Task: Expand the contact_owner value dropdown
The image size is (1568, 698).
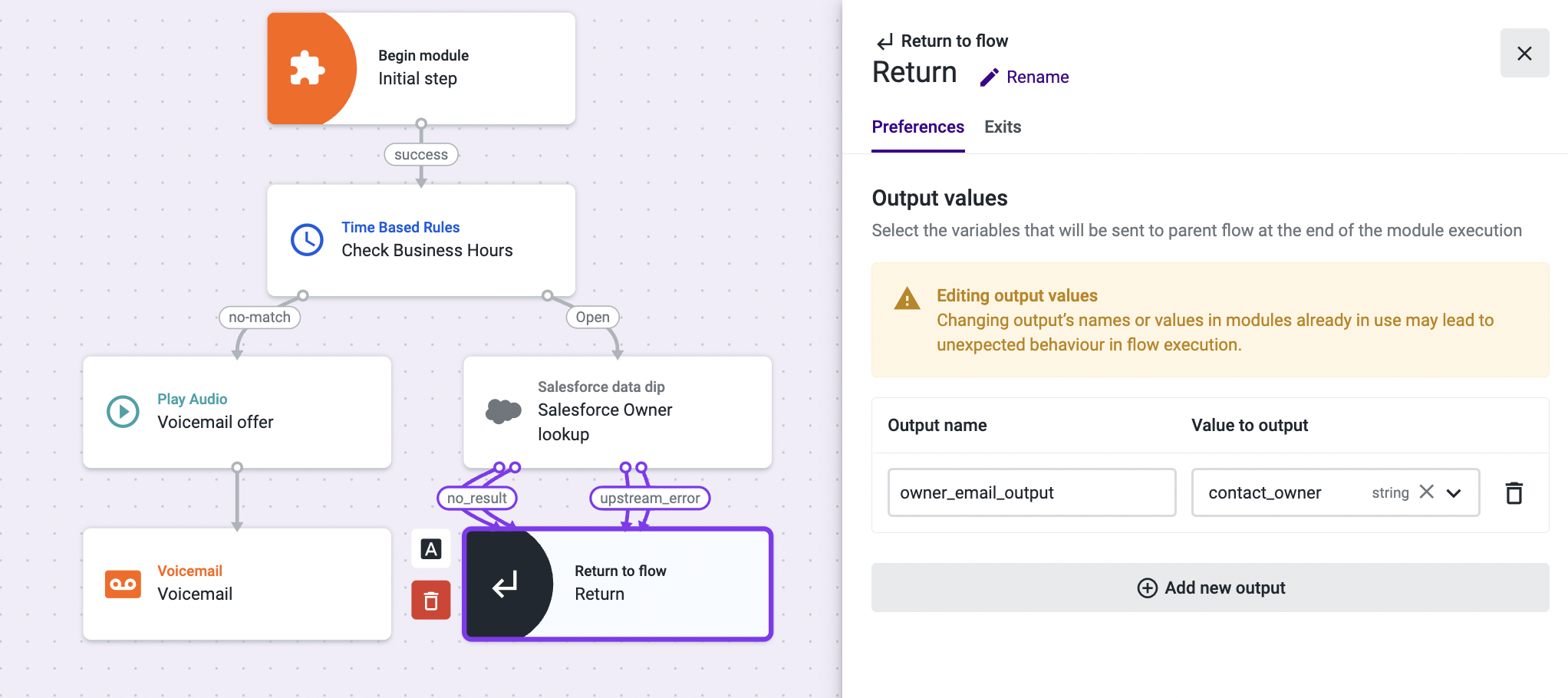Action: pos(1454,492)
